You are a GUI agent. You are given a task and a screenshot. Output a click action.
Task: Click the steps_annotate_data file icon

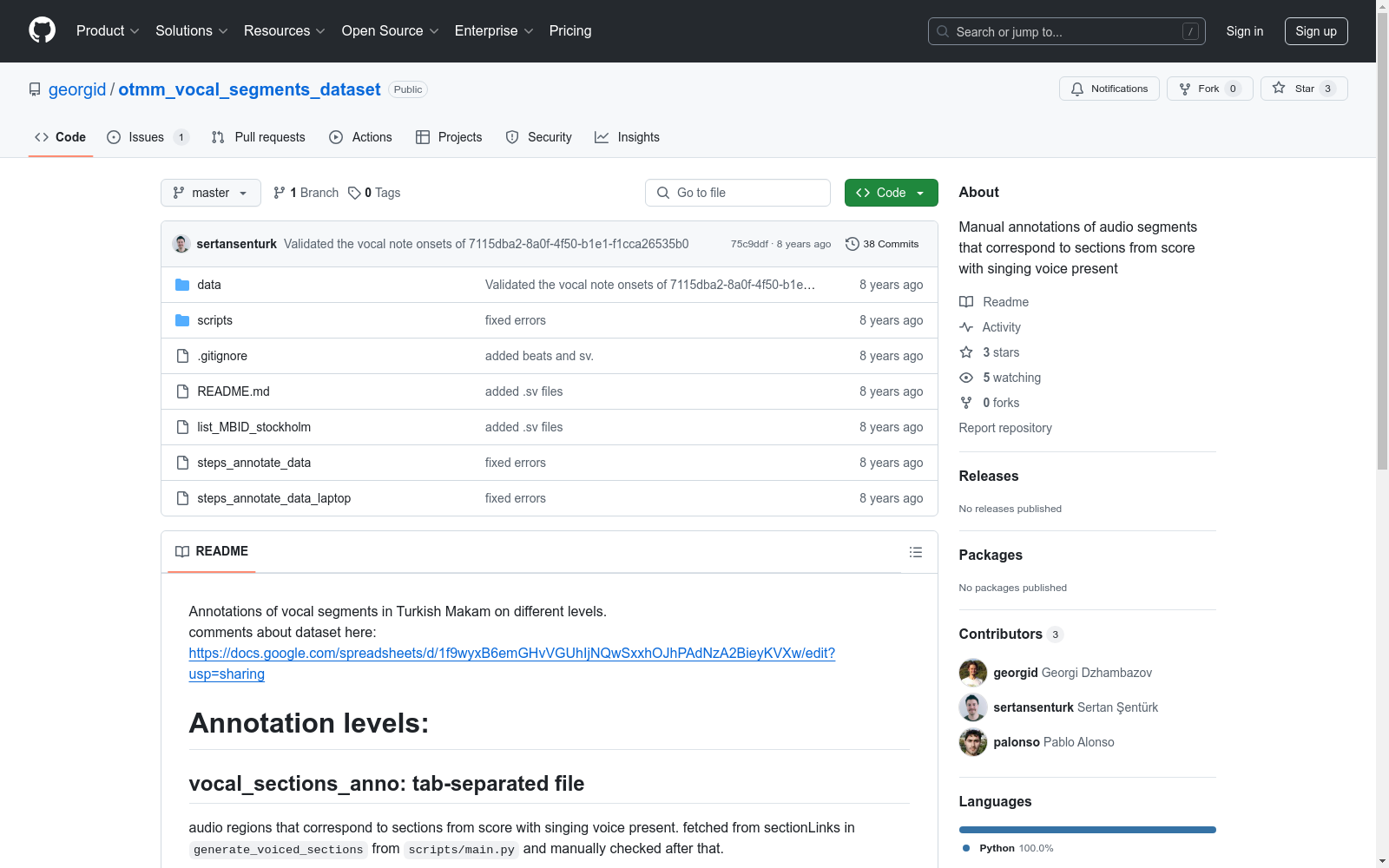(x=182, y=463)
